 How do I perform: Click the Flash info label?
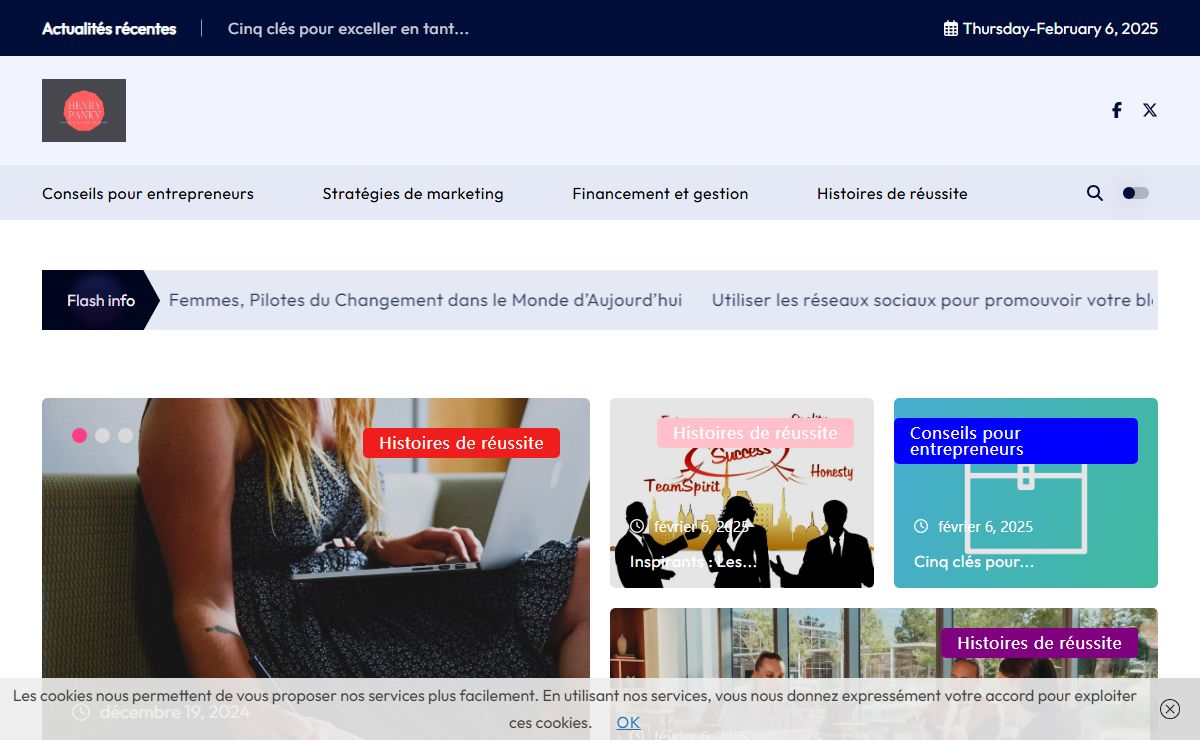pos(101,300)
